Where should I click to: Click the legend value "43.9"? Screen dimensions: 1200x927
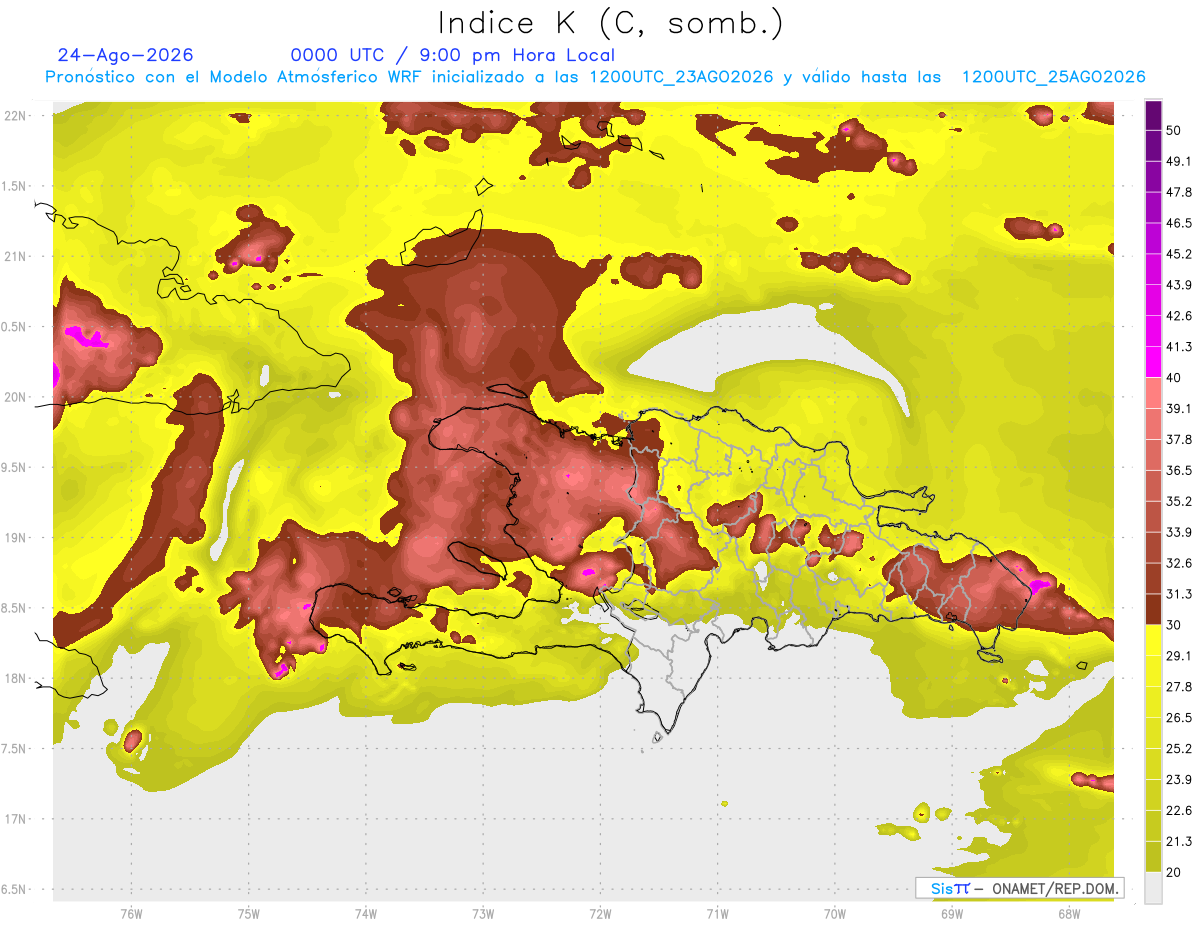coord(1180,285)
